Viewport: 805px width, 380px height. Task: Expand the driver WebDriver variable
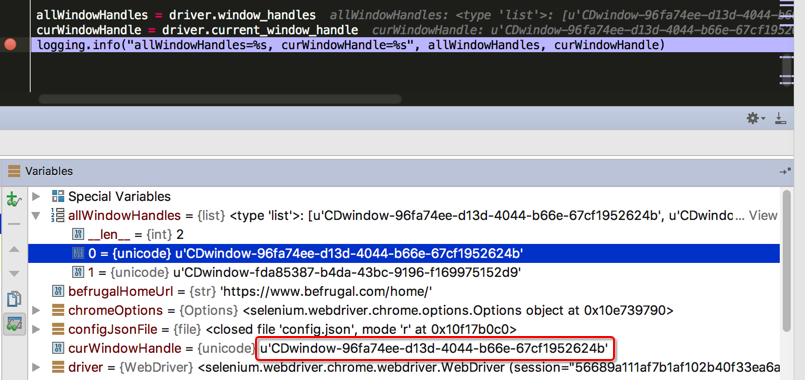point(35,367)
